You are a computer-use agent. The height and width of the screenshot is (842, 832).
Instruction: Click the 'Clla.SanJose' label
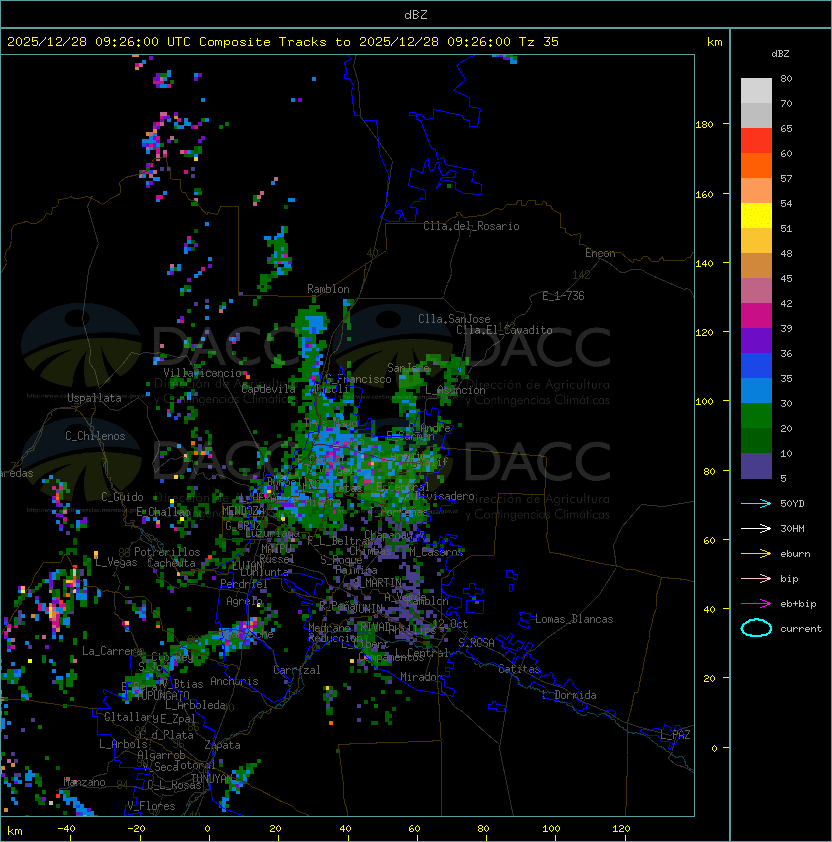[454, 319]
